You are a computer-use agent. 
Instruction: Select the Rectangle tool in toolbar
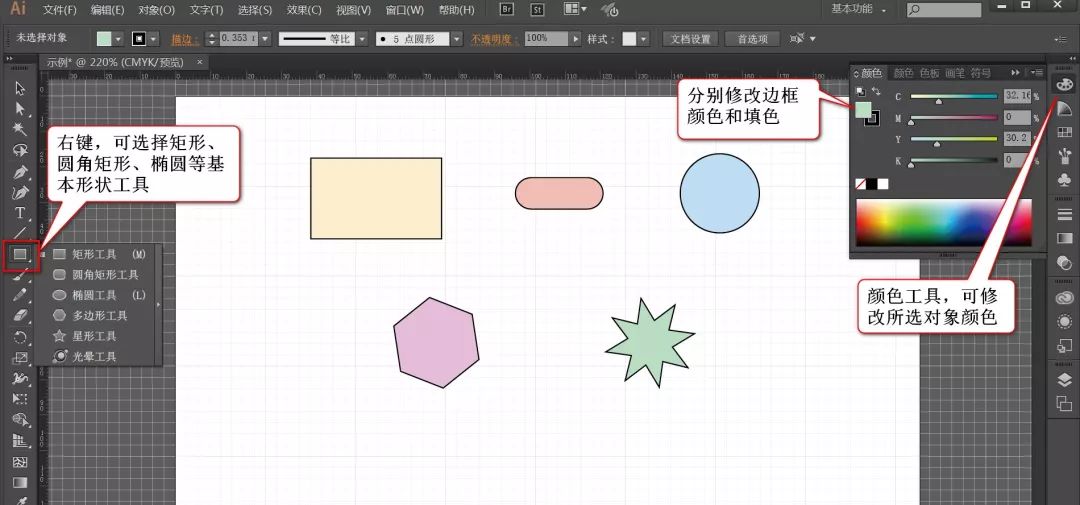pos(20,254)
